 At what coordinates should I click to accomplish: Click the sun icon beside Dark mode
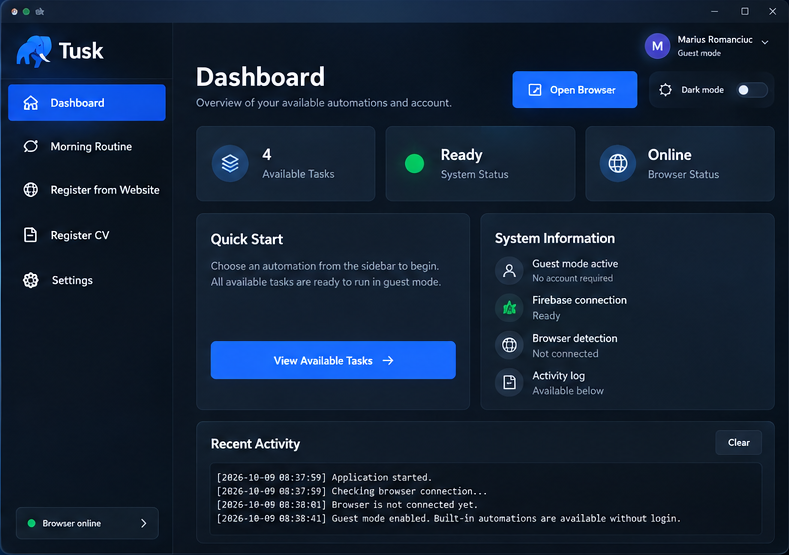pyautogui.click(x=665, y=90)
